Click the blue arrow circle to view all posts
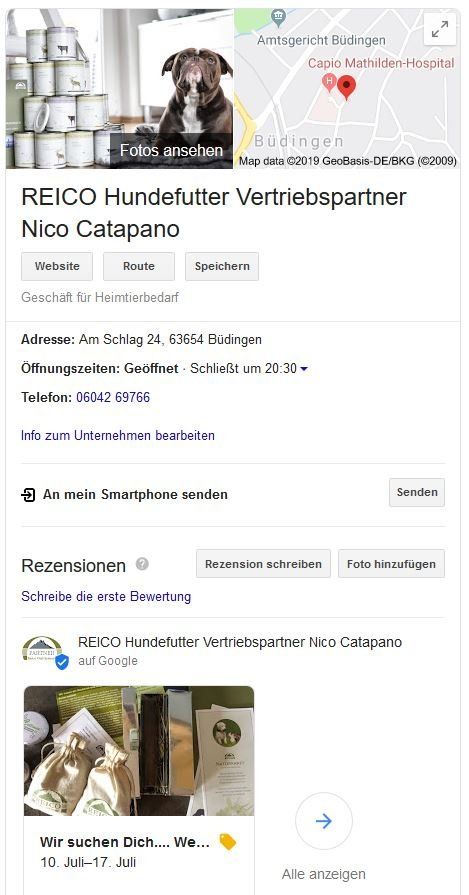This screenshot has width=469, height=895. tap(324, 821)
